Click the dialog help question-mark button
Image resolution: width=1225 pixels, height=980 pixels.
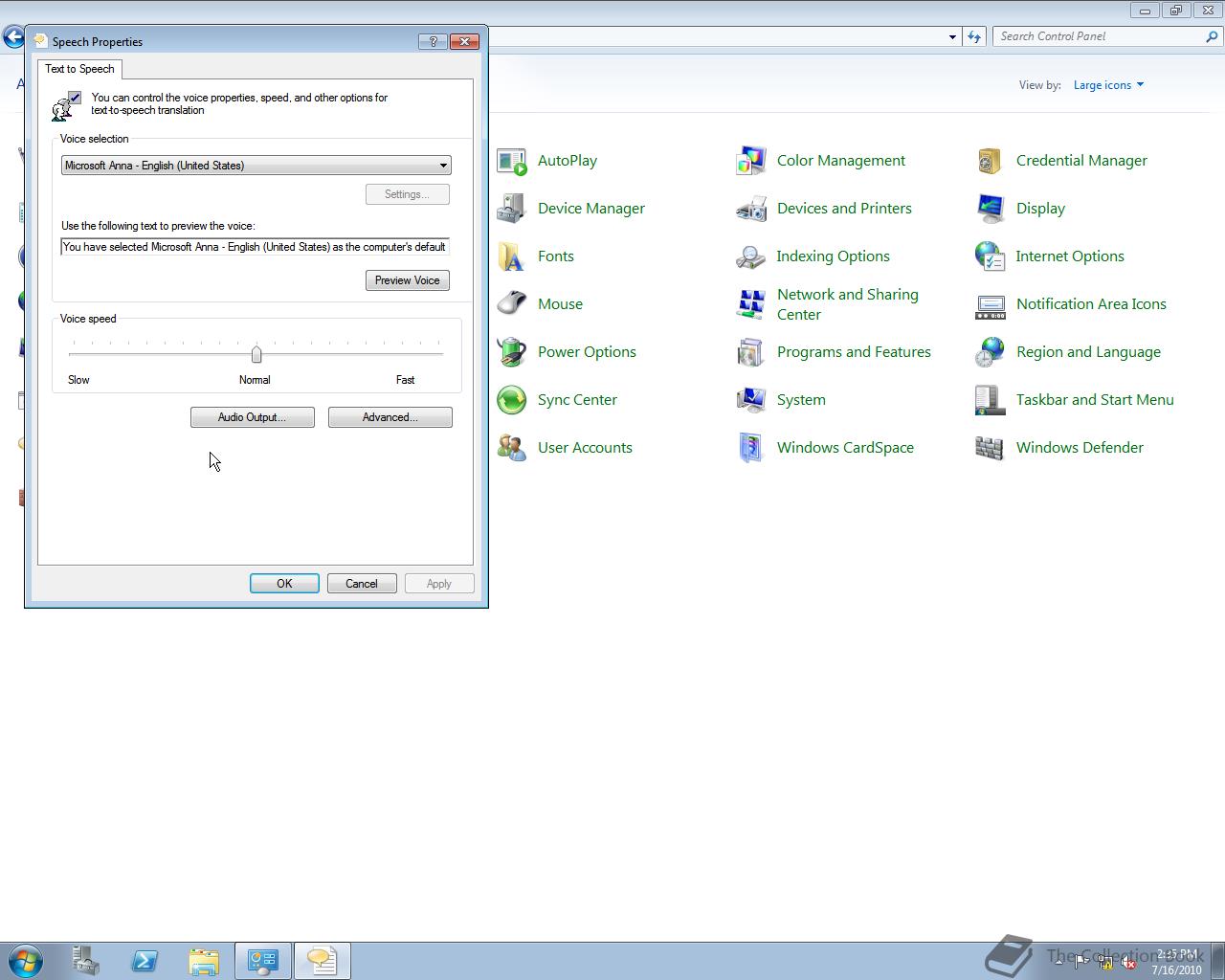pyautogui.click(x=433, y=41)
